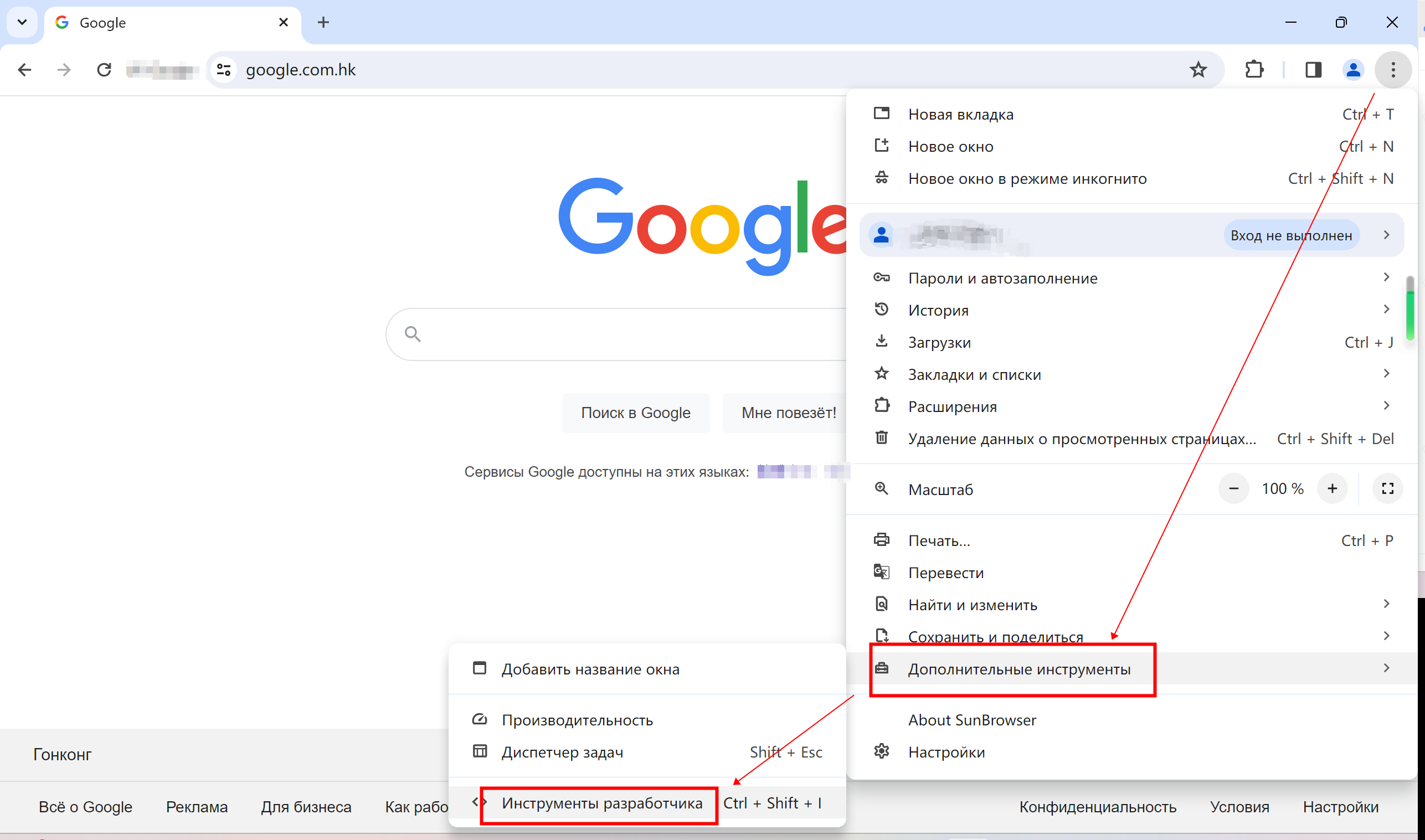Enter fullscreen with the fullscreen icon
1425x840 pixels.
tap(1388, 488)
